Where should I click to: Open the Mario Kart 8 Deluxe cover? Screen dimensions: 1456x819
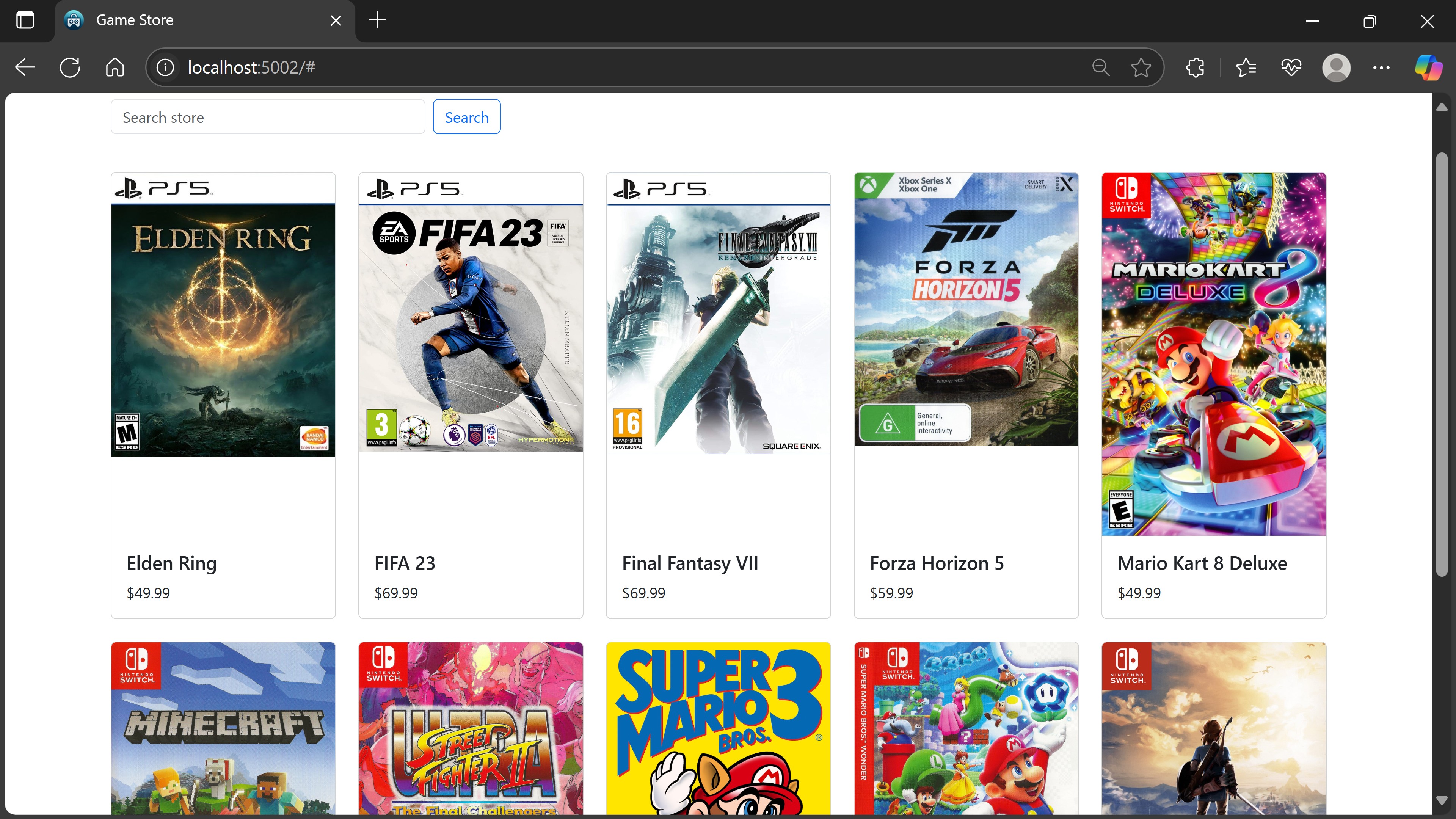tap(1214, 355)
